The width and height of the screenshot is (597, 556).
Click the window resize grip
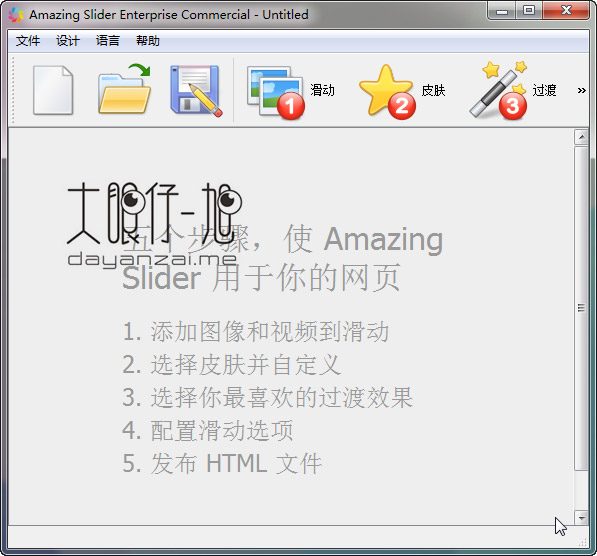pyautogui.click(x=583, y=542)
